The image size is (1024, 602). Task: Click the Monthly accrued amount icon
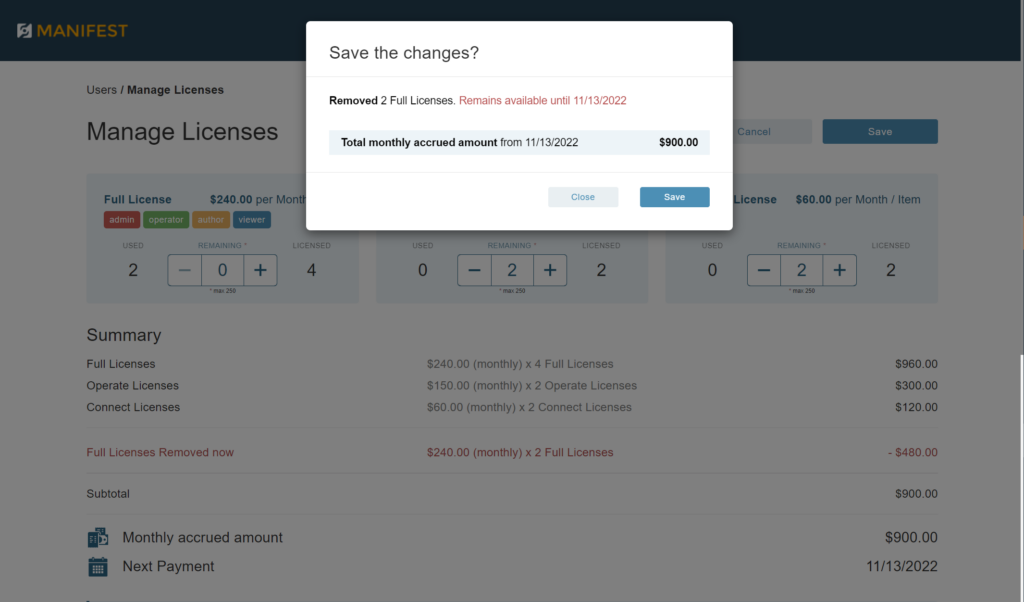(98, 537)
